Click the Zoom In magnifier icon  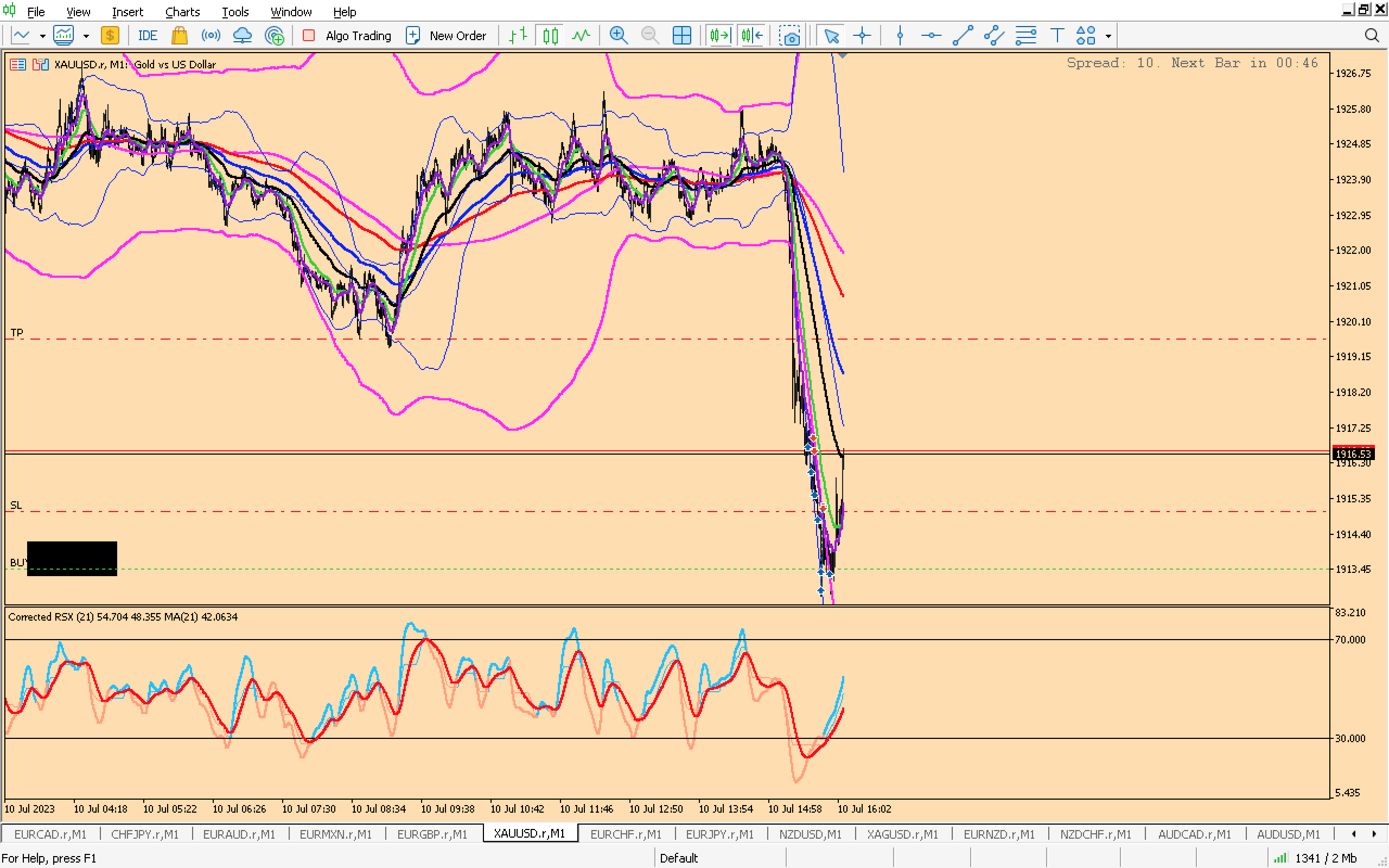point(618,36)
